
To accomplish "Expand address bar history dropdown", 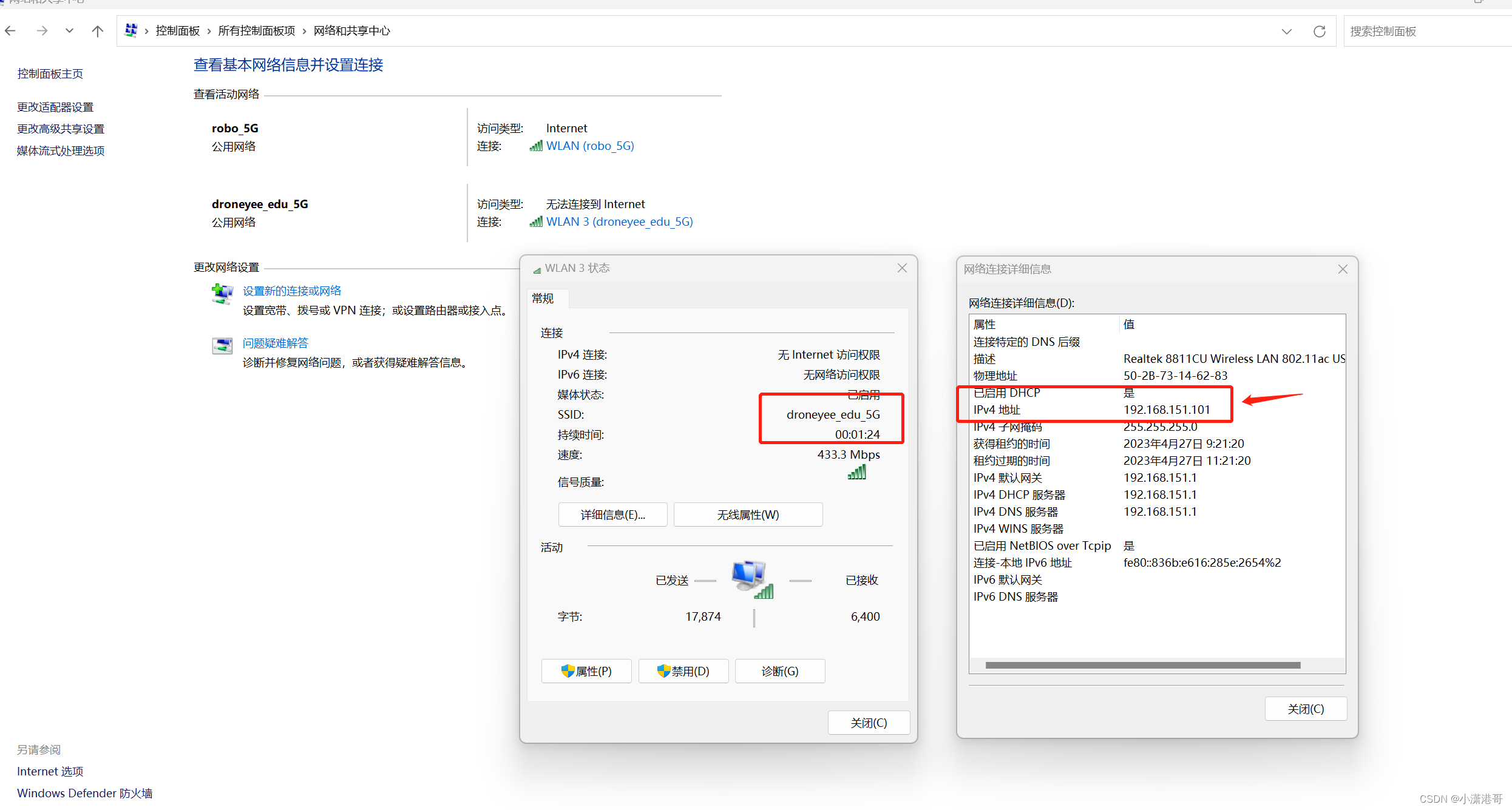I will pyautogui.click(x=1286, y=32).
